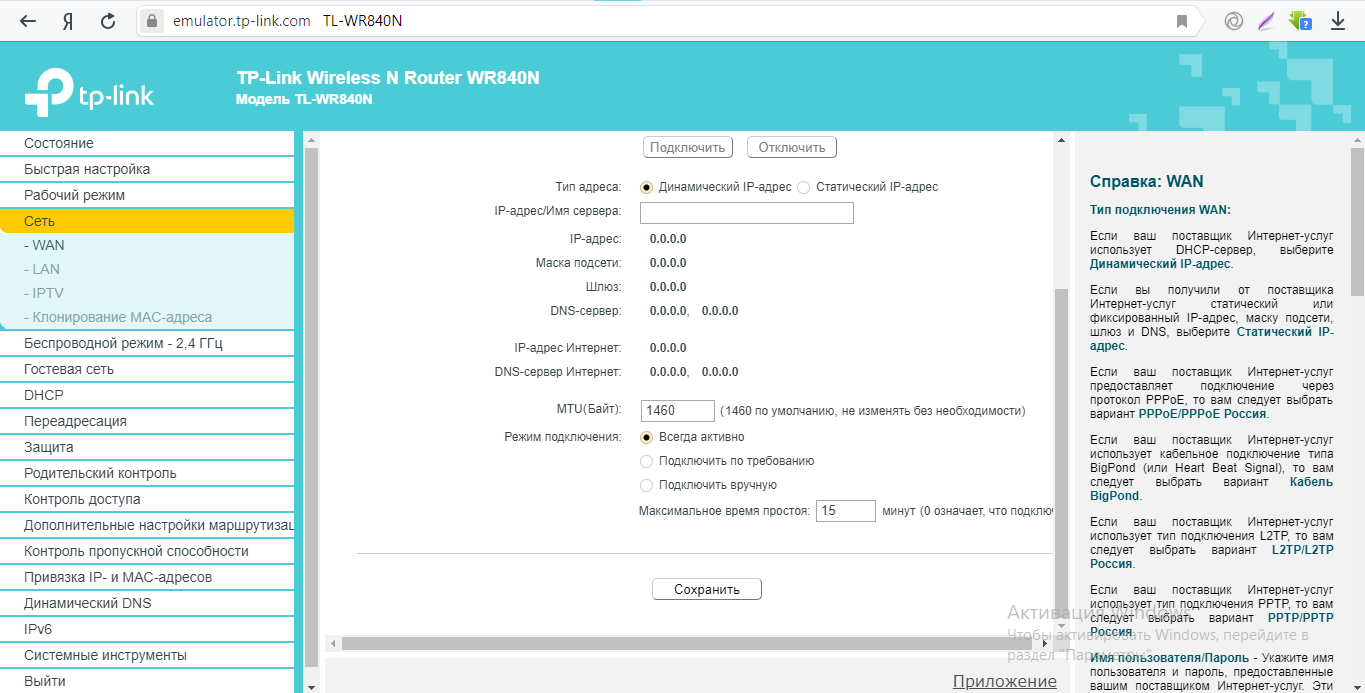
Task: Open Дополнительные настройки маршрутизации item
Action: pyautogui.click(x=147, y=525)
